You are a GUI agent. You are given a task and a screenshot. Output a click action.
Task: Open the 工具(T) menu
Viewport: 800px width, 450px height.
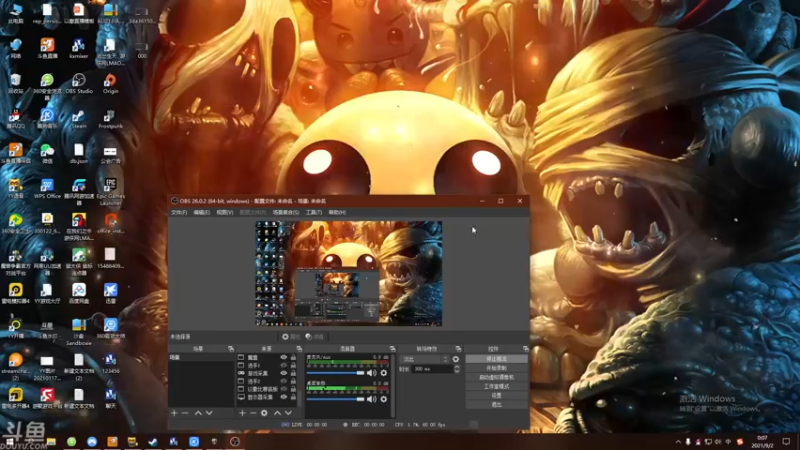pos(314,212)
